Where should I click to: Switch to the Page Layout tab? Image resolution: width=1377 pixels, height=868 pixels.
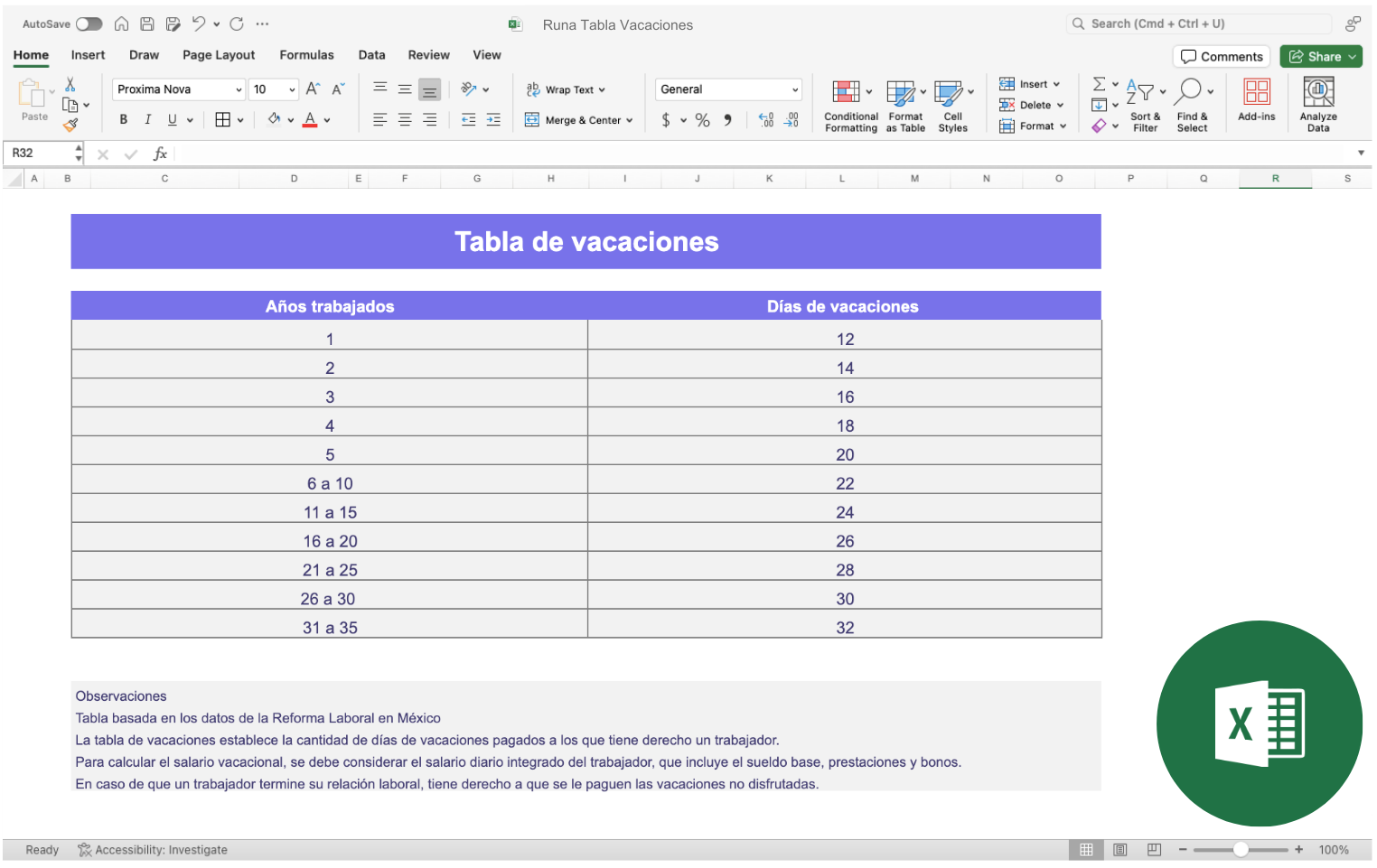coord(219,55)
